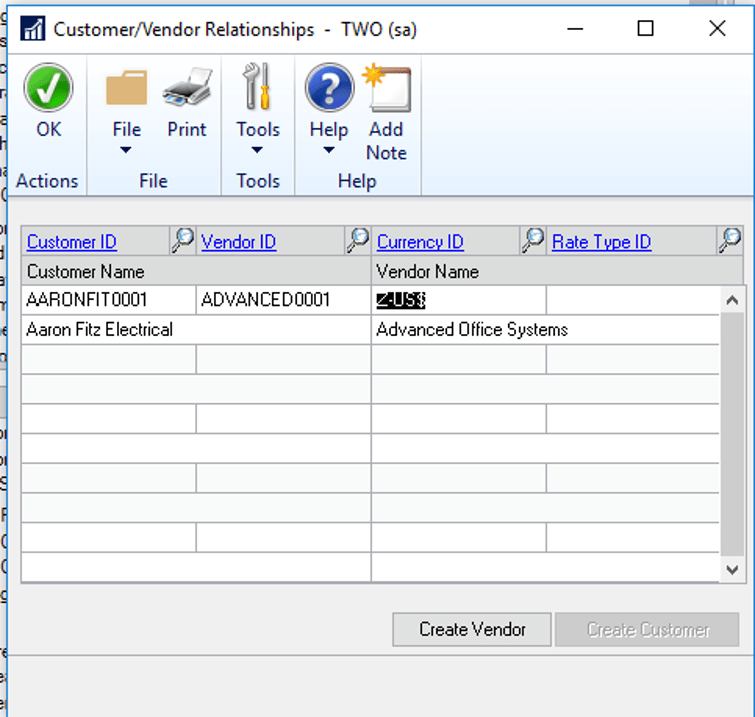Expand the File dropdown menu
Screen dimensions: 755x717
point(126,150)
